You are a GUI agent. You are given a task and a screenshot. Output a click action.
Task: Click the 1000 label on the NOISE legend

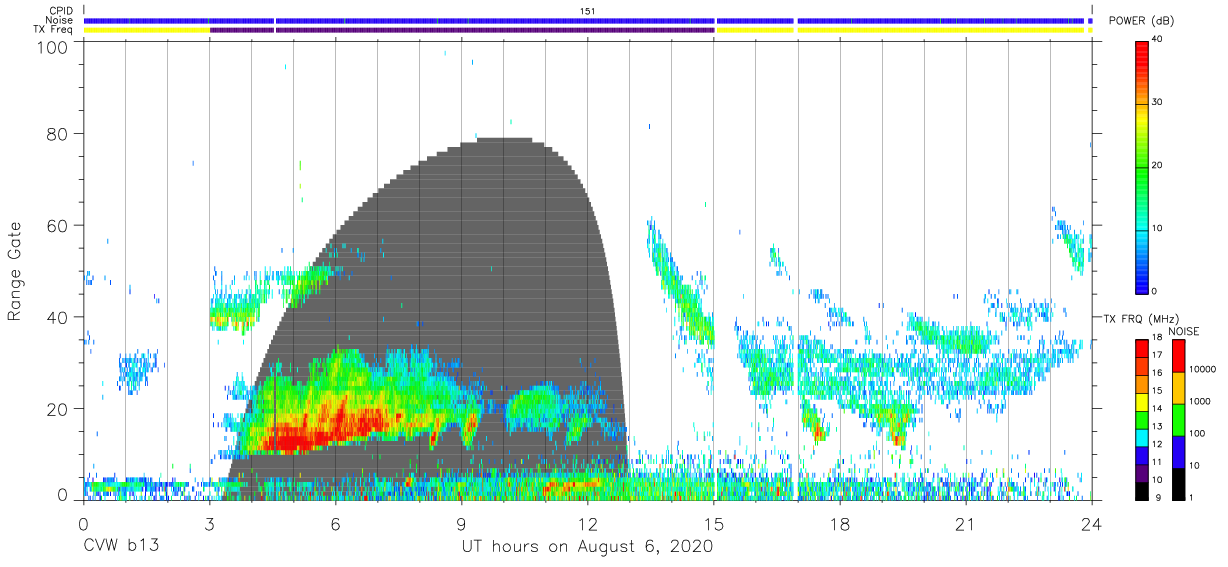pos(1198,402)
